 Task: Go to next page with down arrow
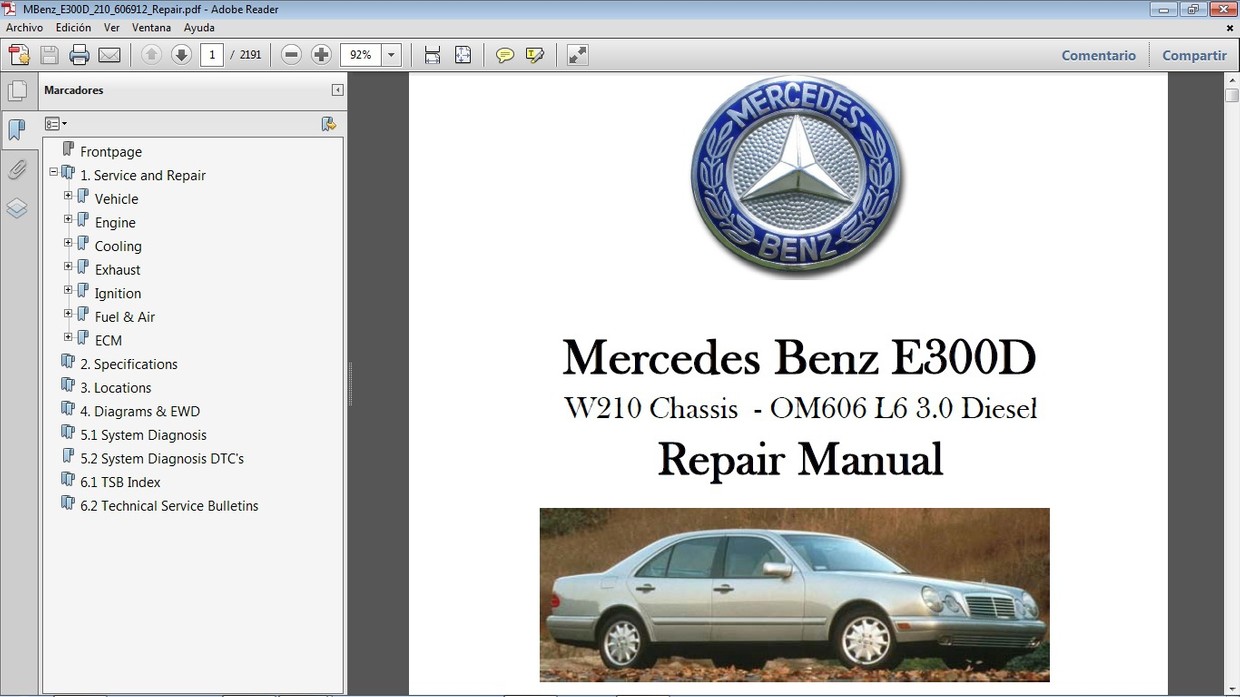181,54
